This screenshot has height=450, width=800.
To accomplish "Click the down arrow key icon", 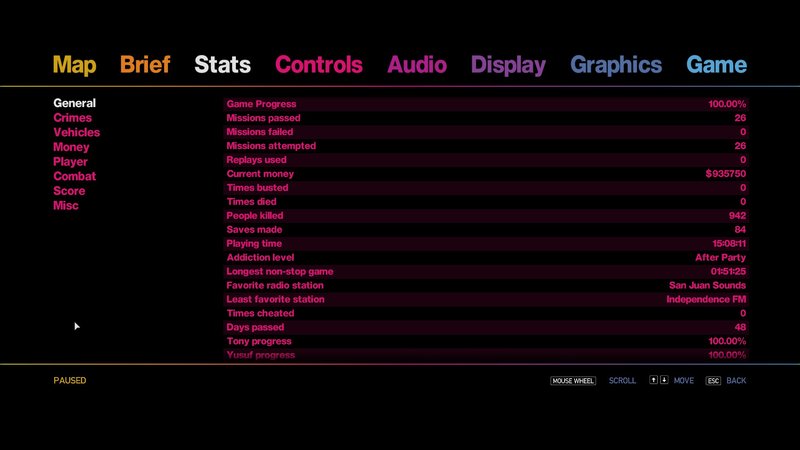I will tap(664, 380).
